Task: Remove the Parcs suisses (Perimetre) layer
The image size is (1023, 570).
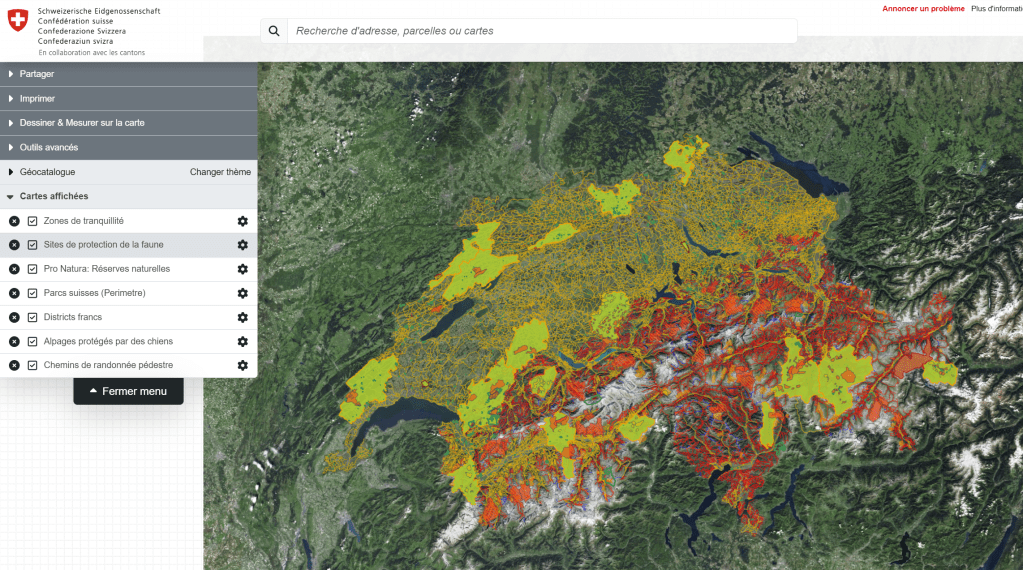Action: pos(14,293)
